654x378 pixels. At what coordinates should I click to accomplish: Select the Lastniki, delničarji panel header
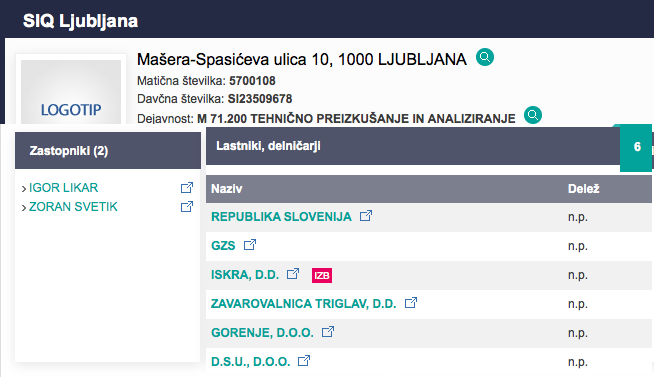tap(413, 146)
